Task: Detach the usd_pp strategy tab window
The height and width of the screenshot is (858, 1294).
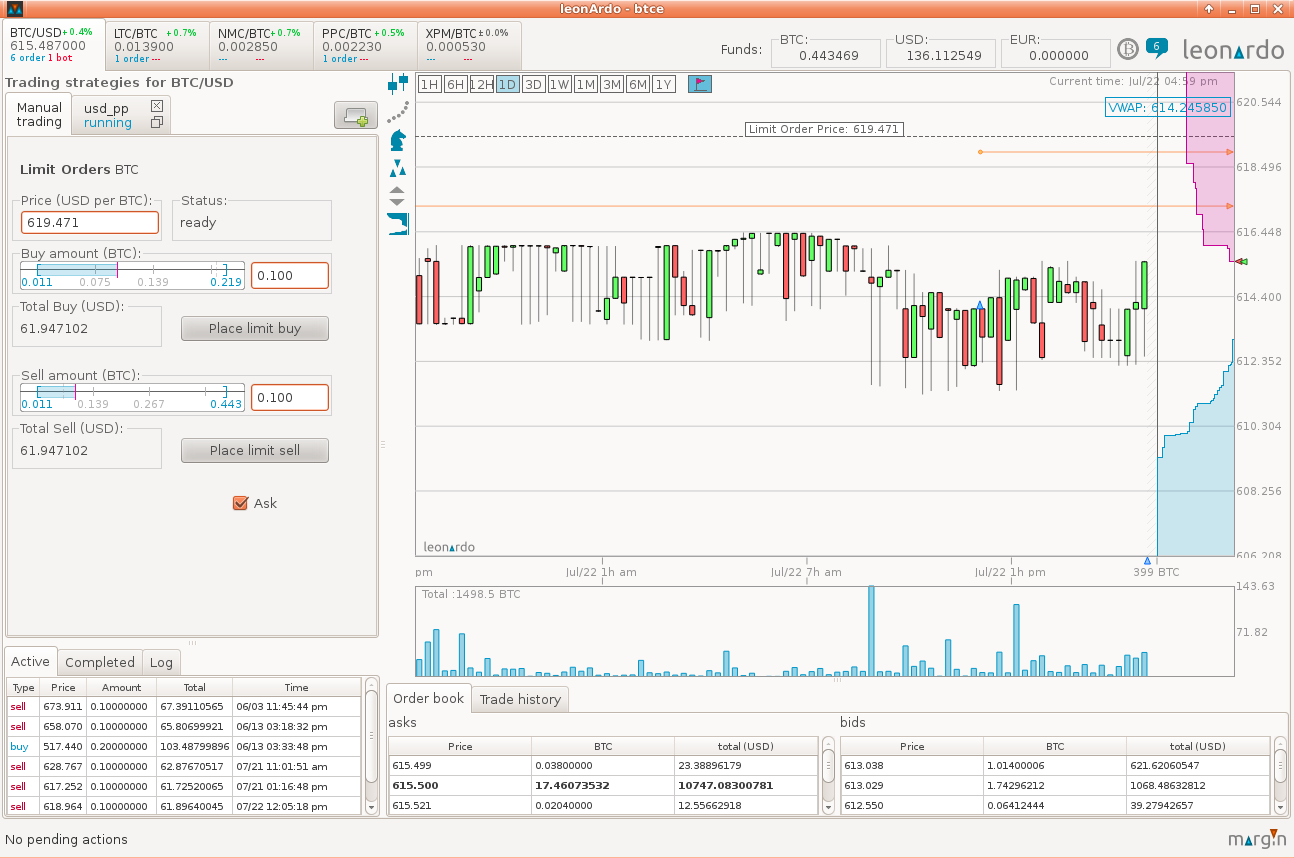Action: pos(157,123)
